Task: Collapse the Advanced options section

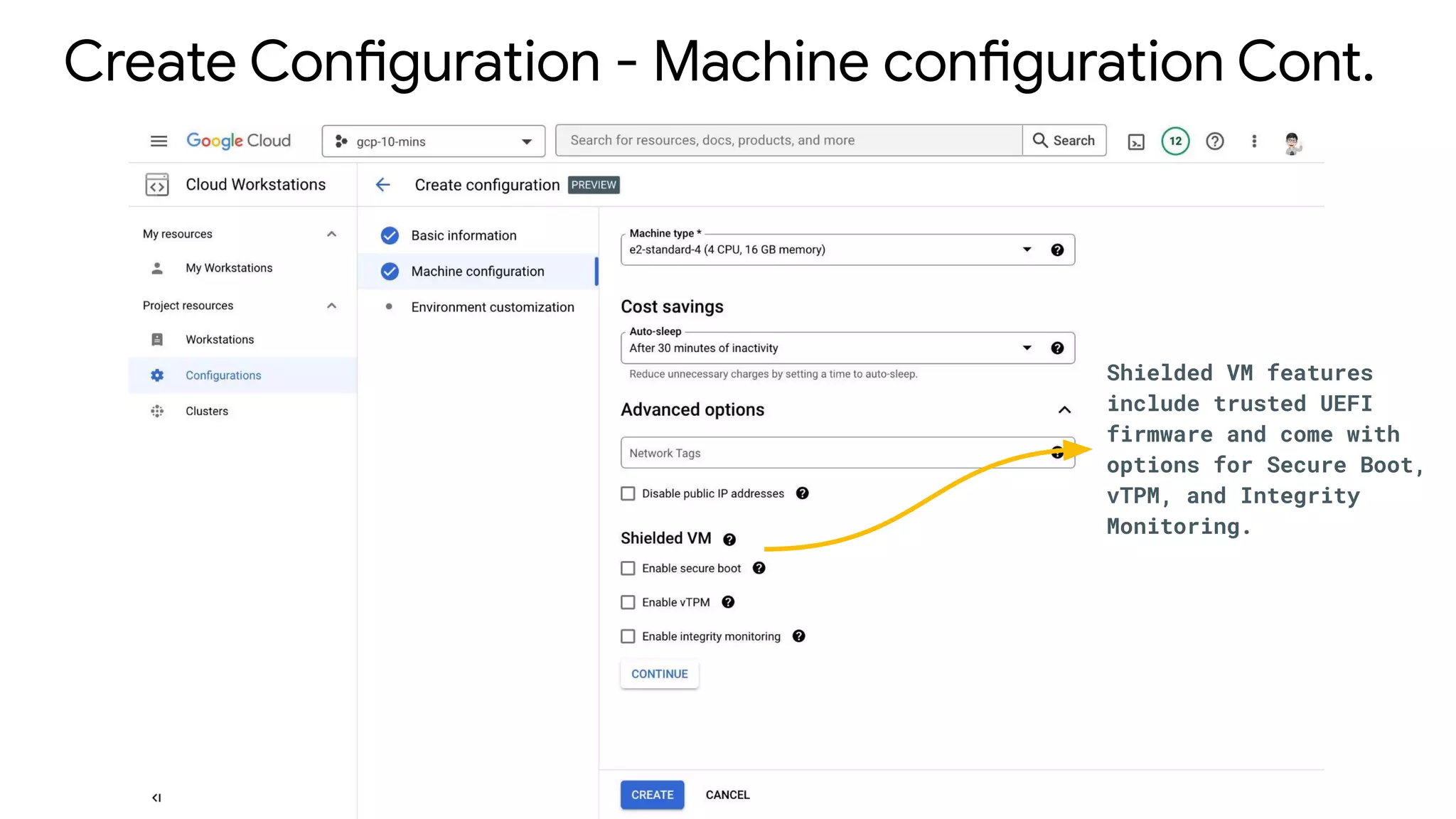Action: point(1064,409)
